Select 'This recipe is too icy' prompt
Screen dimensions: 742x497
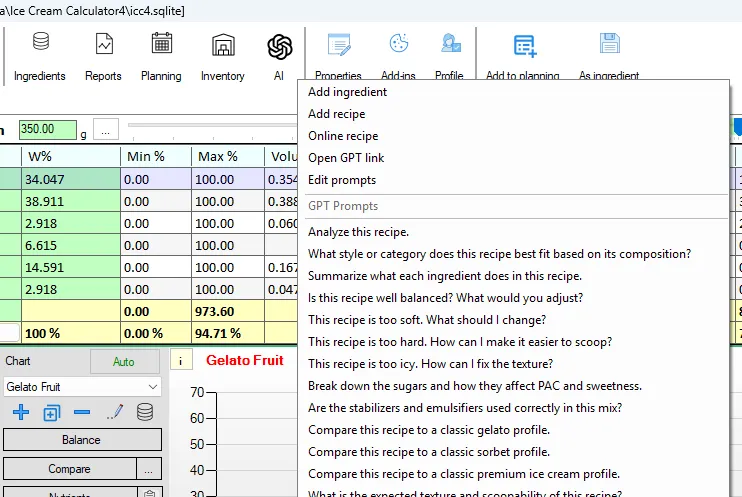(513, 364)
